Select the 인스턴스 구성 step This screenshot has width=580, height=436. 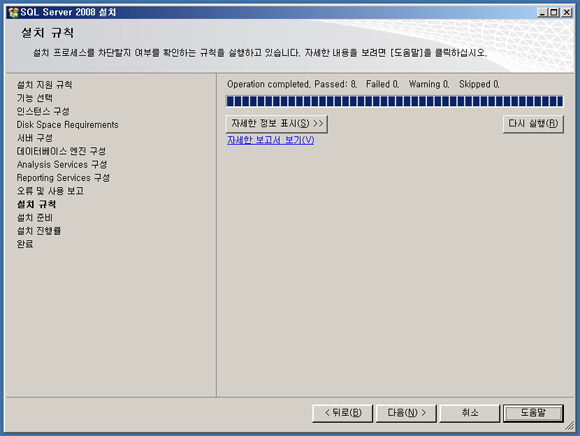point(43,111)
